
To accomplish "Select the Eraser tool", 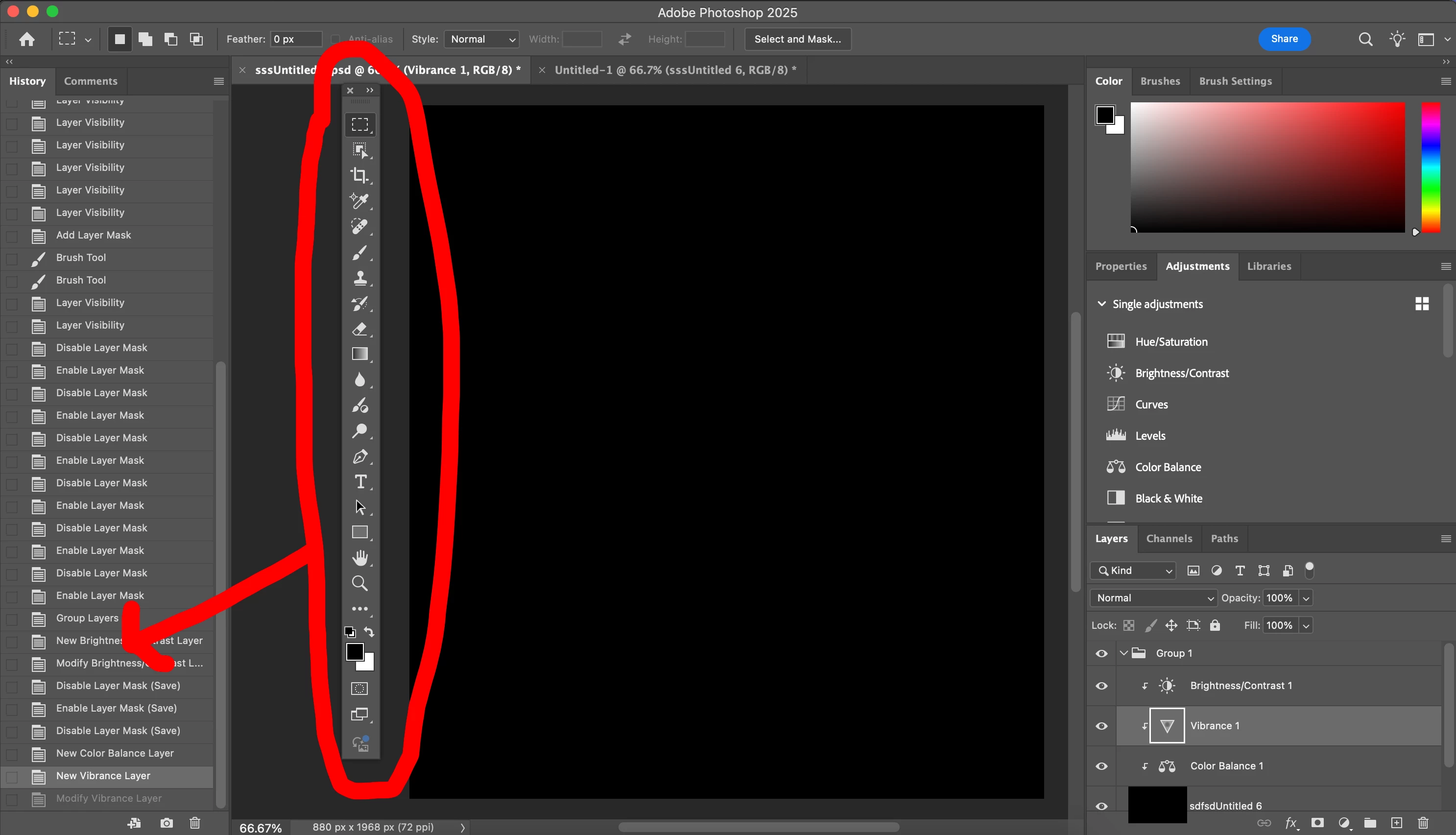I will click(x=359, y=329).
